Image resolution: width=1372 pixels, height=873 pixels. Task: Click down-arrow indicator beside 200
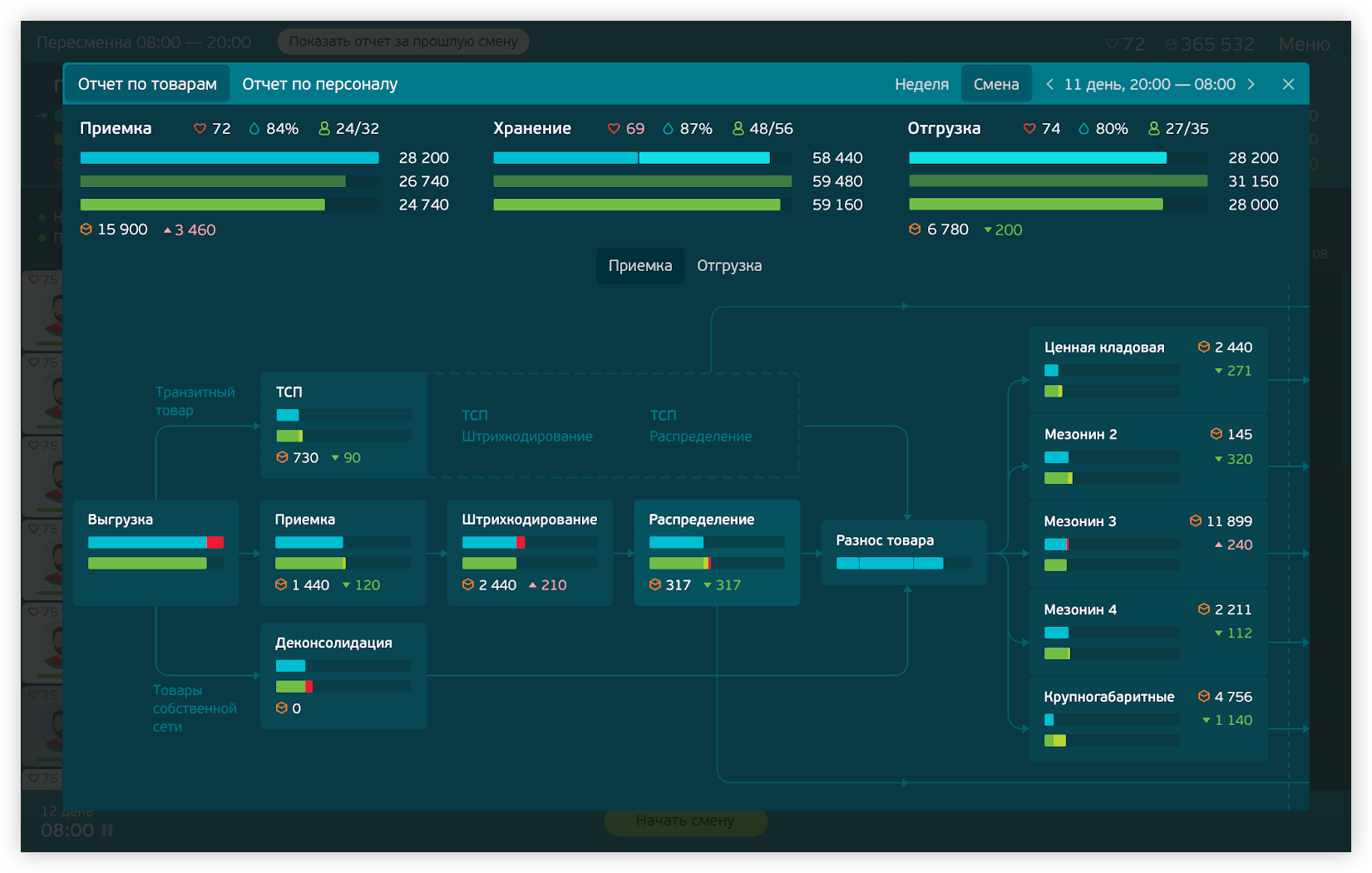[x=988, y=230]
